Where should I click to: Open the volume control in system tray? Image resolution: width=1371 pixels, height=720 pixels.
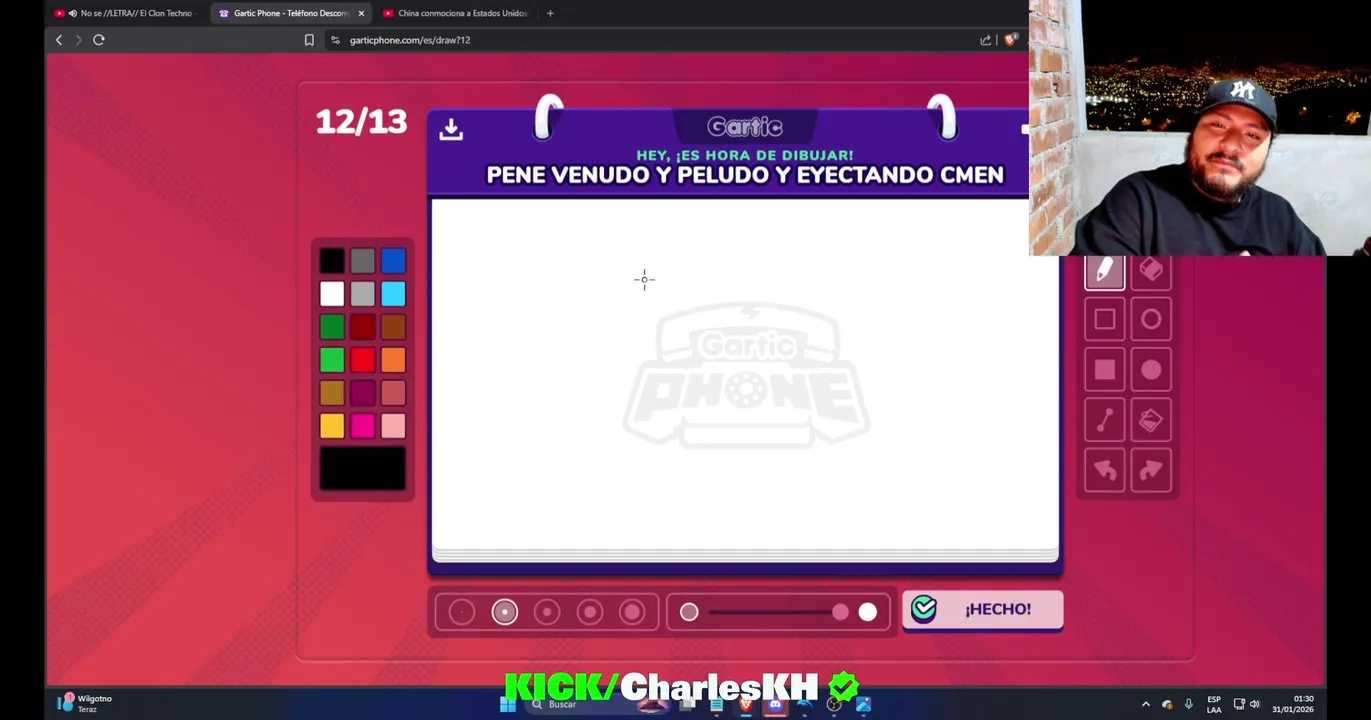[1255, 704]
